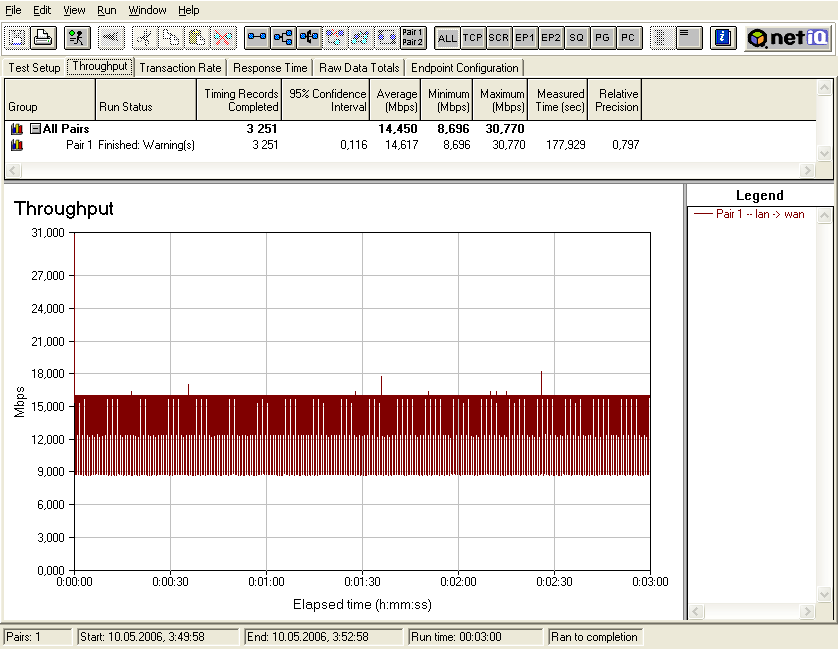The image size is (838, 649).
Task: Click the Add Pair toolbar icon
Action: click(257, 38)
